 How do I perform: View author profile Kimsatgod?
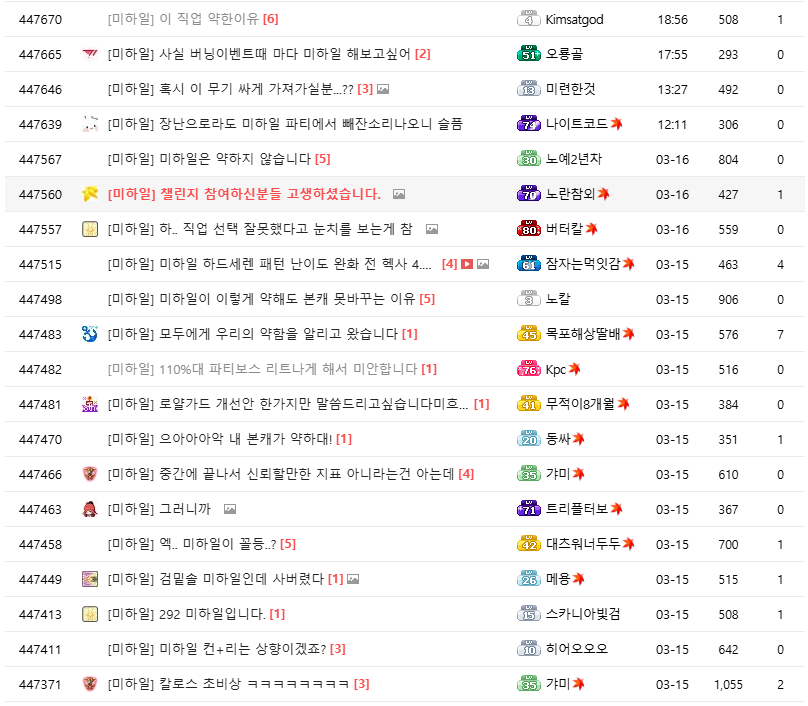pyautogui.click(x=574, y=19)
